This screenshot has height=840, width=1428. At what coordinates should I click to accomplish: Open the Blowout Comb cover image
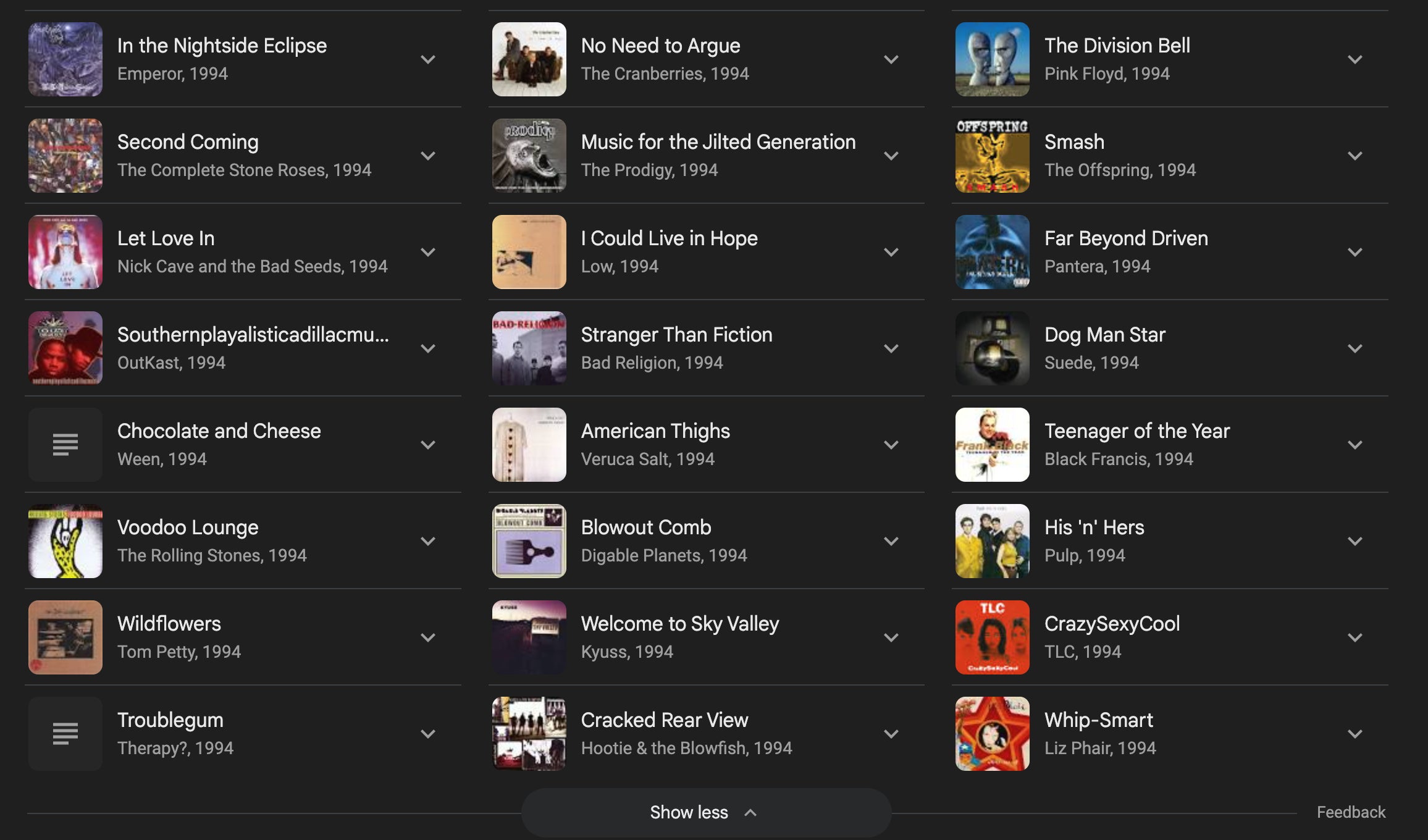(529, 541)
